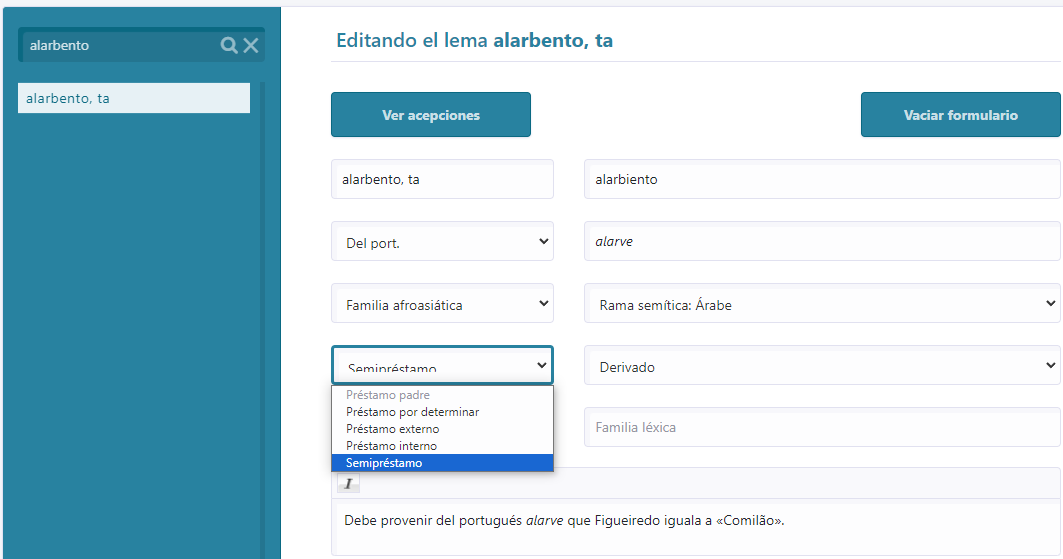Select 'Préstamo por determinar' option
This screenshot has height=559, width=1063.
pos(412,412)
